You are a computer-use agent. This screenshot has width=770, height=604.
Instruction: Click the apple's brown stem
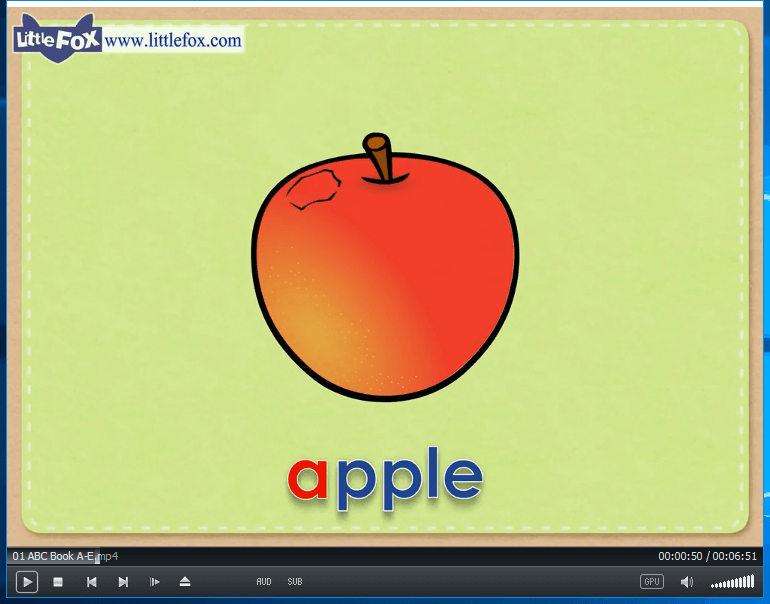coord(379,155)
